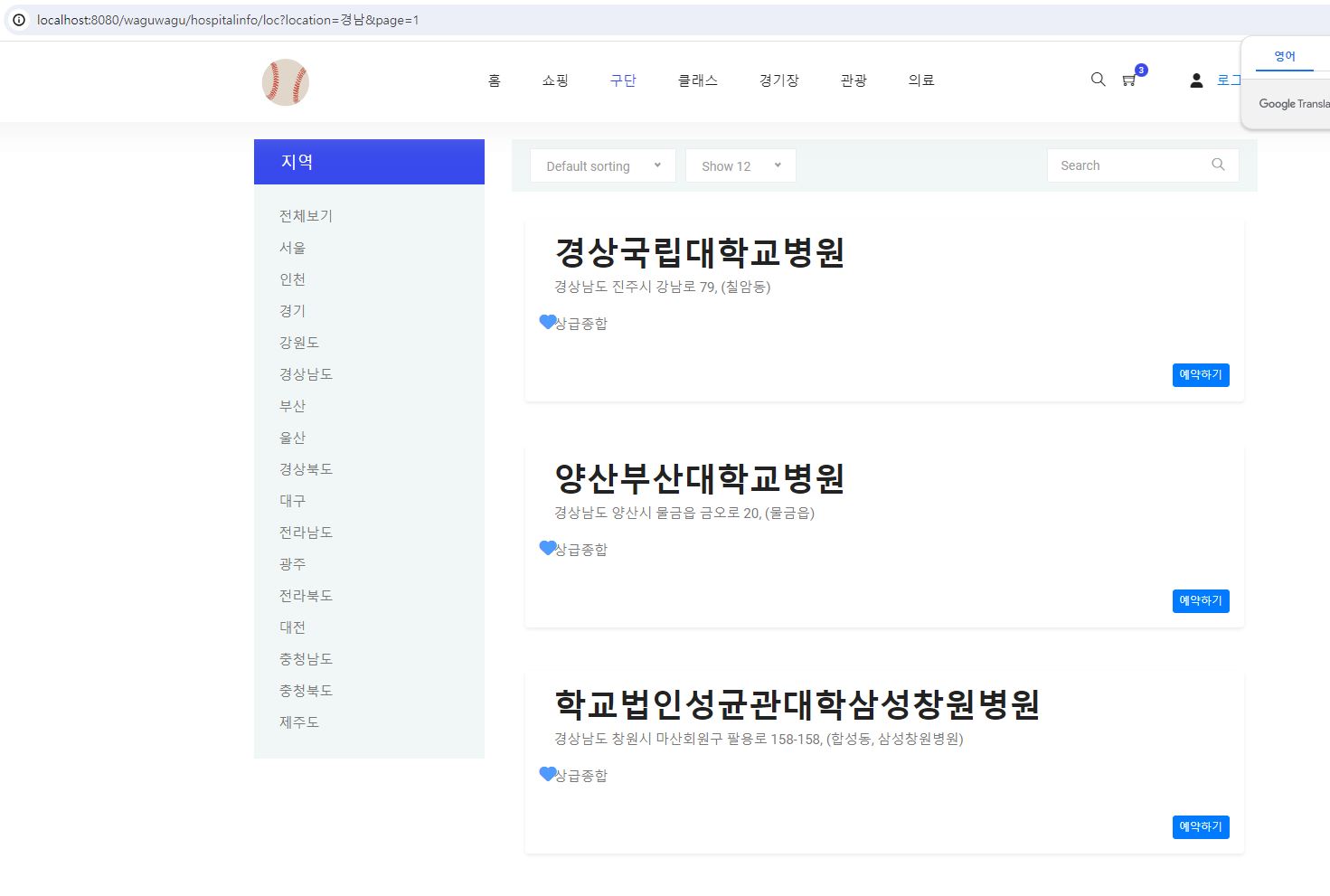The image size is (1330, 896).
Task: Toggle heart for 양산부산대학교병원
Action: [x=547, y=548]
